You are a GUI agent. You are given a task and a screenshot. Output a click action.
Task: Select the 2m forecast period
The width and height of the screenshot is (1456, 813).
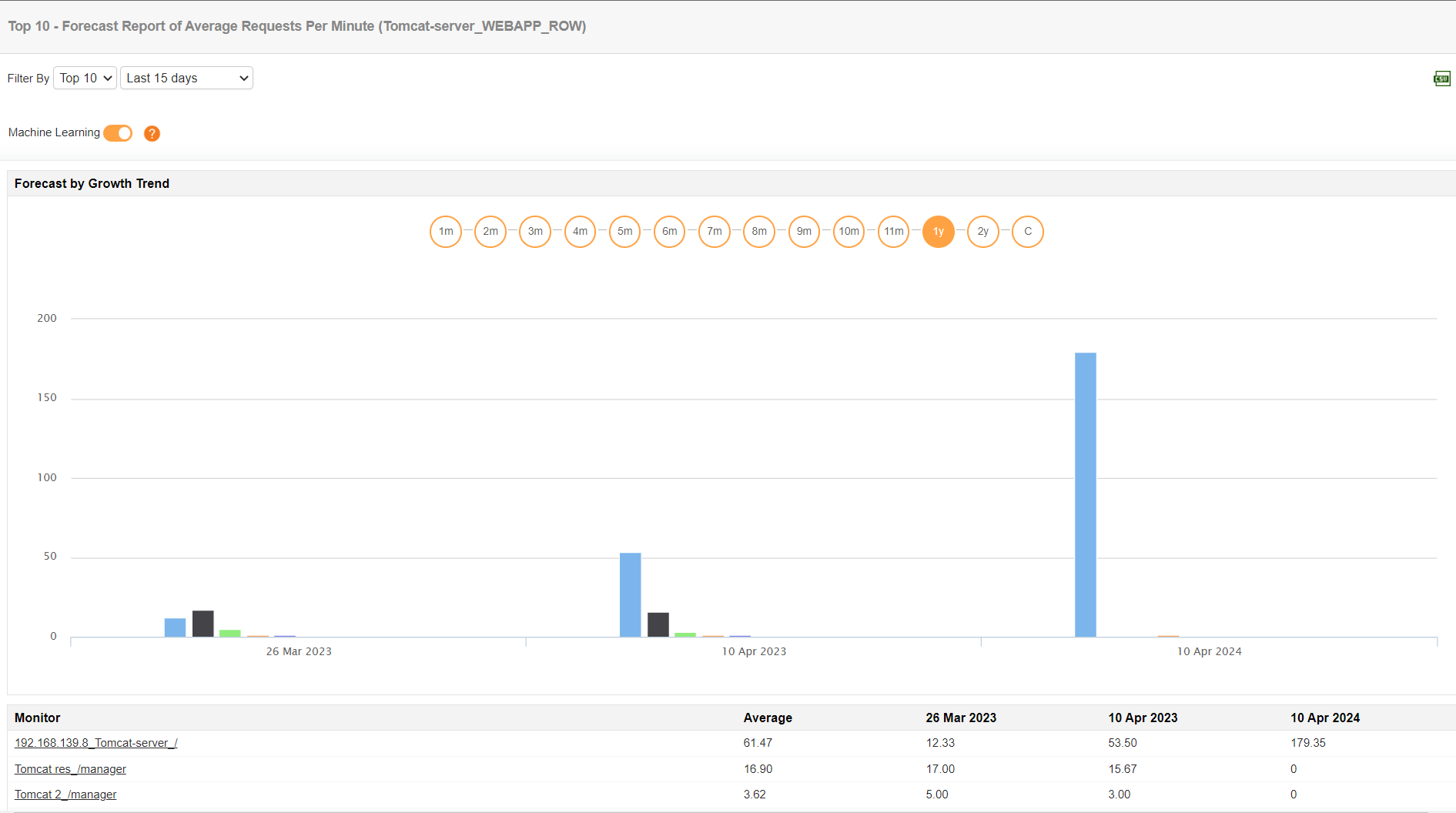tap(490, 231)
